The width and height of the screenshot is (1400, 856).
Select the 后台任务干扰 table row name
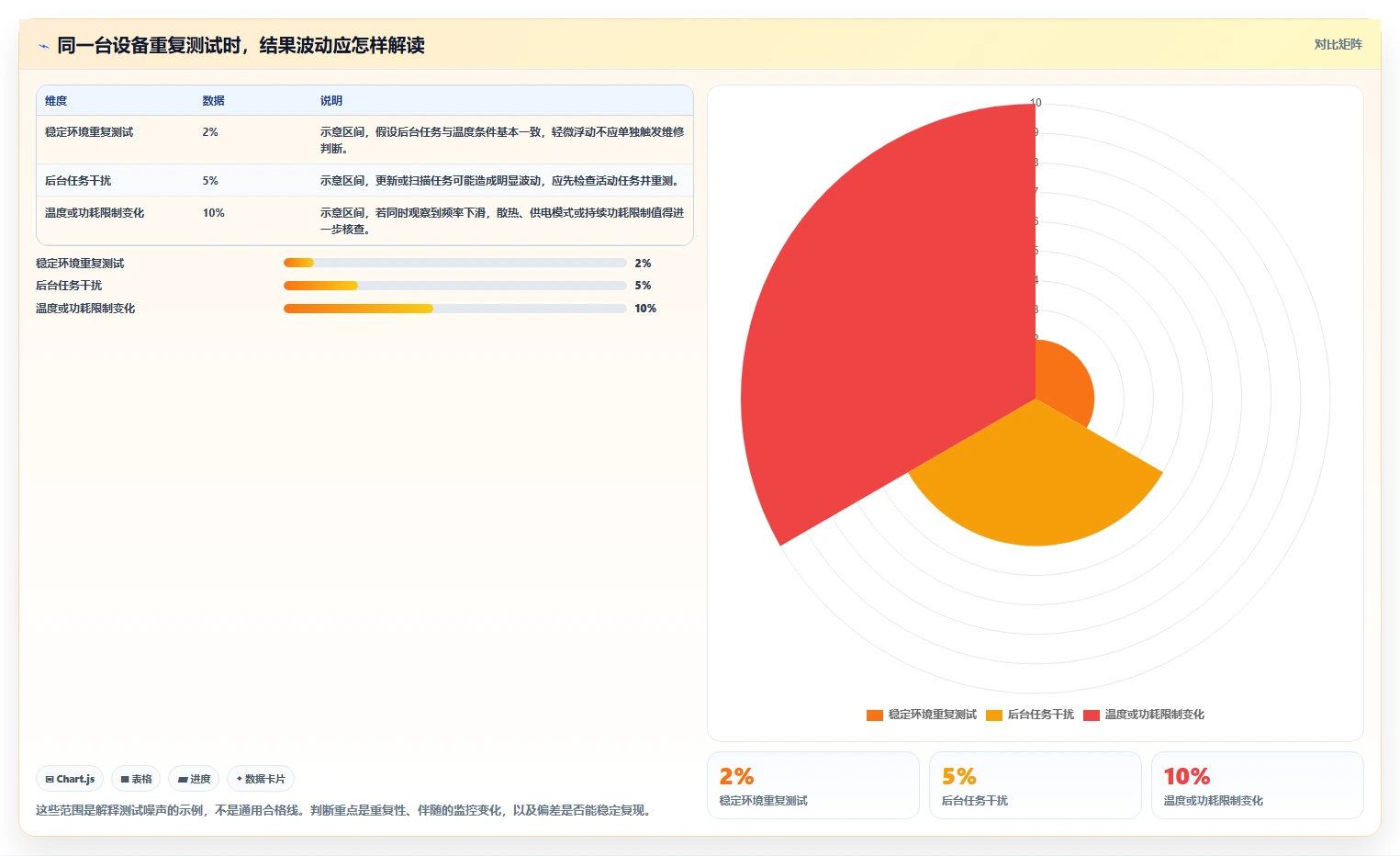click(78, 181)
